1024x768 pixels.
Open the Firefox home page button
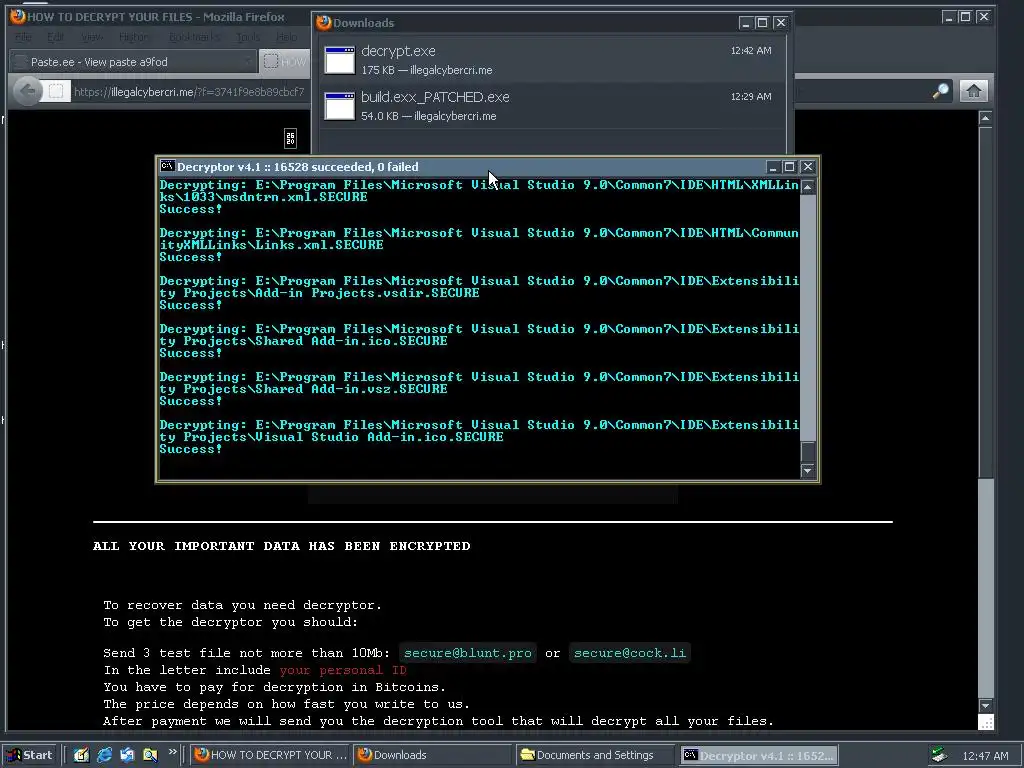point(974,91)
